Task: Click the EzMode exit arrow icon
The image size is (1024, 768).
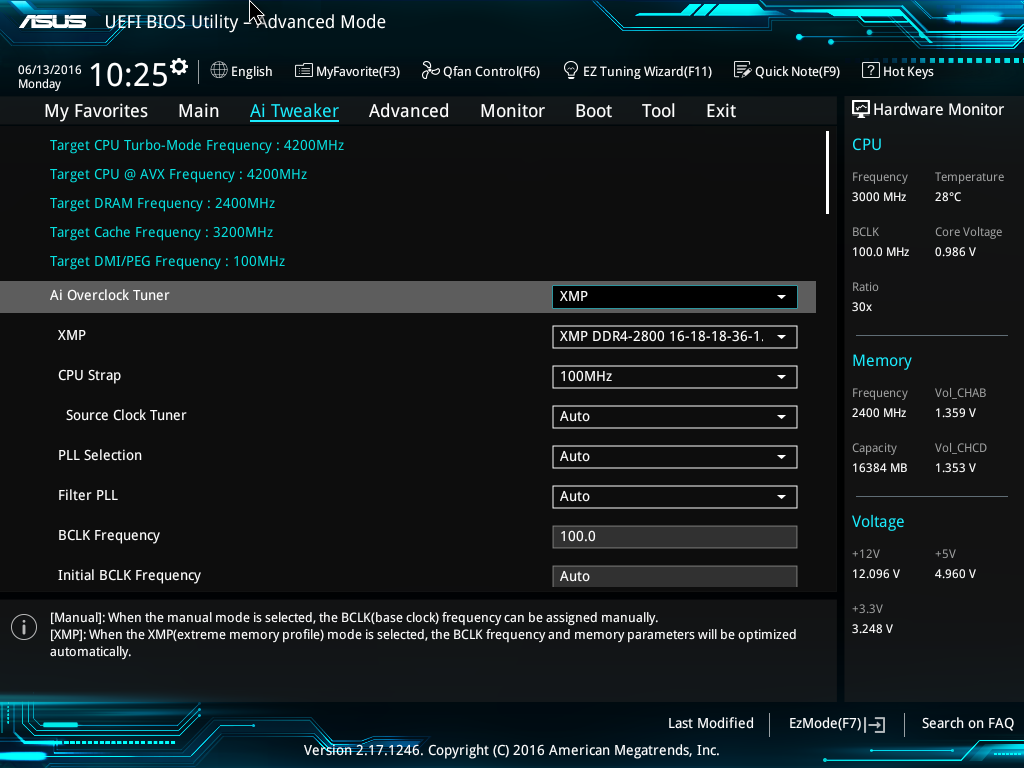Action: point(876,724)
